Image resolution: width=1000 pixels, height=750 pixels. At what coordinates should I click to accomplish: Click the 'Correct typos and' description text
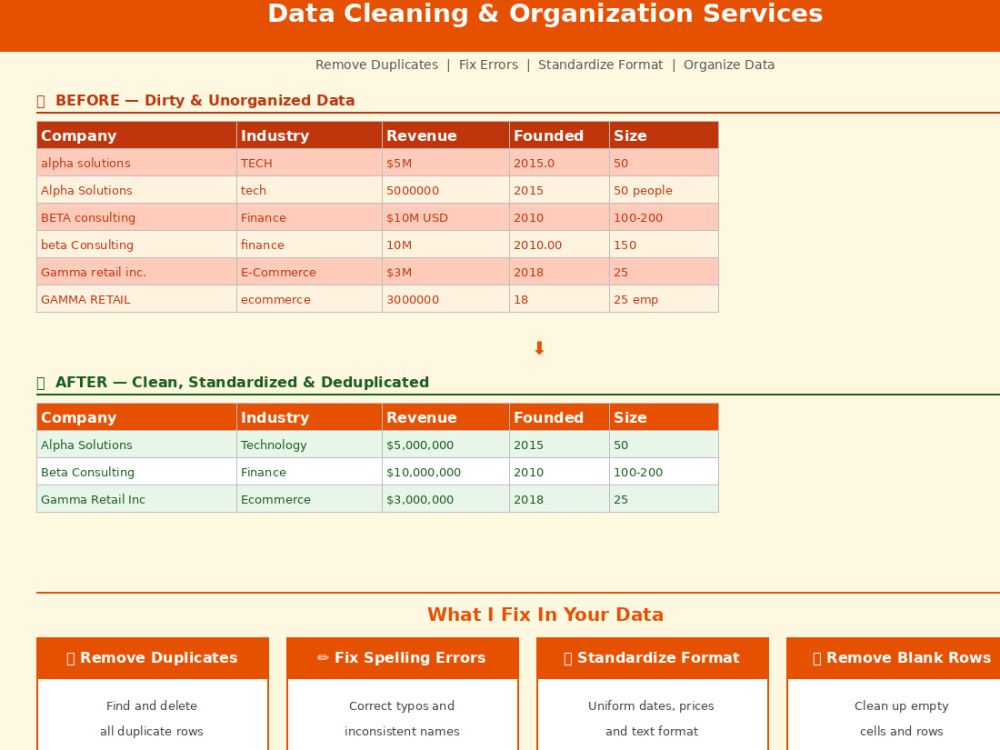[x=402, y=705]
